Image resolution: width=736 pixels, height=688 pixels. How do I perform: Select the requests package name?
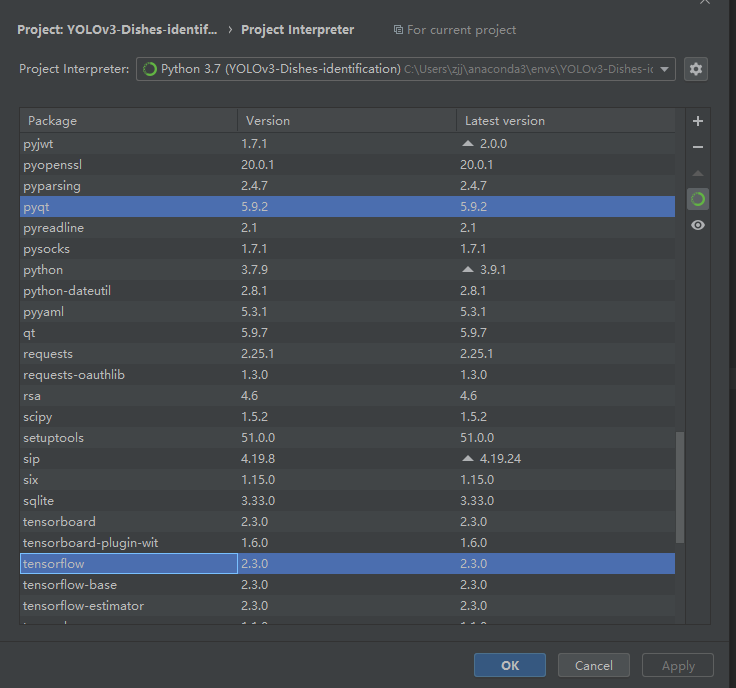tap(48, 354)
